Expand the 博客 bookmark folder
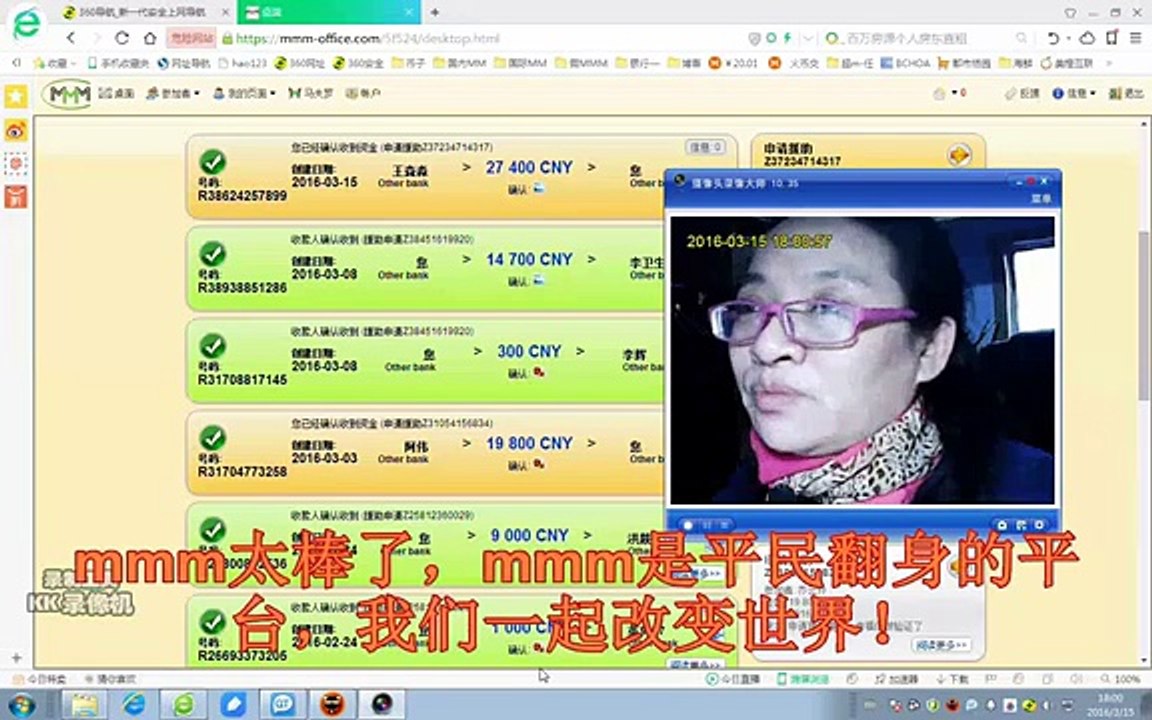1152x720 pixels. click(684, 63)
